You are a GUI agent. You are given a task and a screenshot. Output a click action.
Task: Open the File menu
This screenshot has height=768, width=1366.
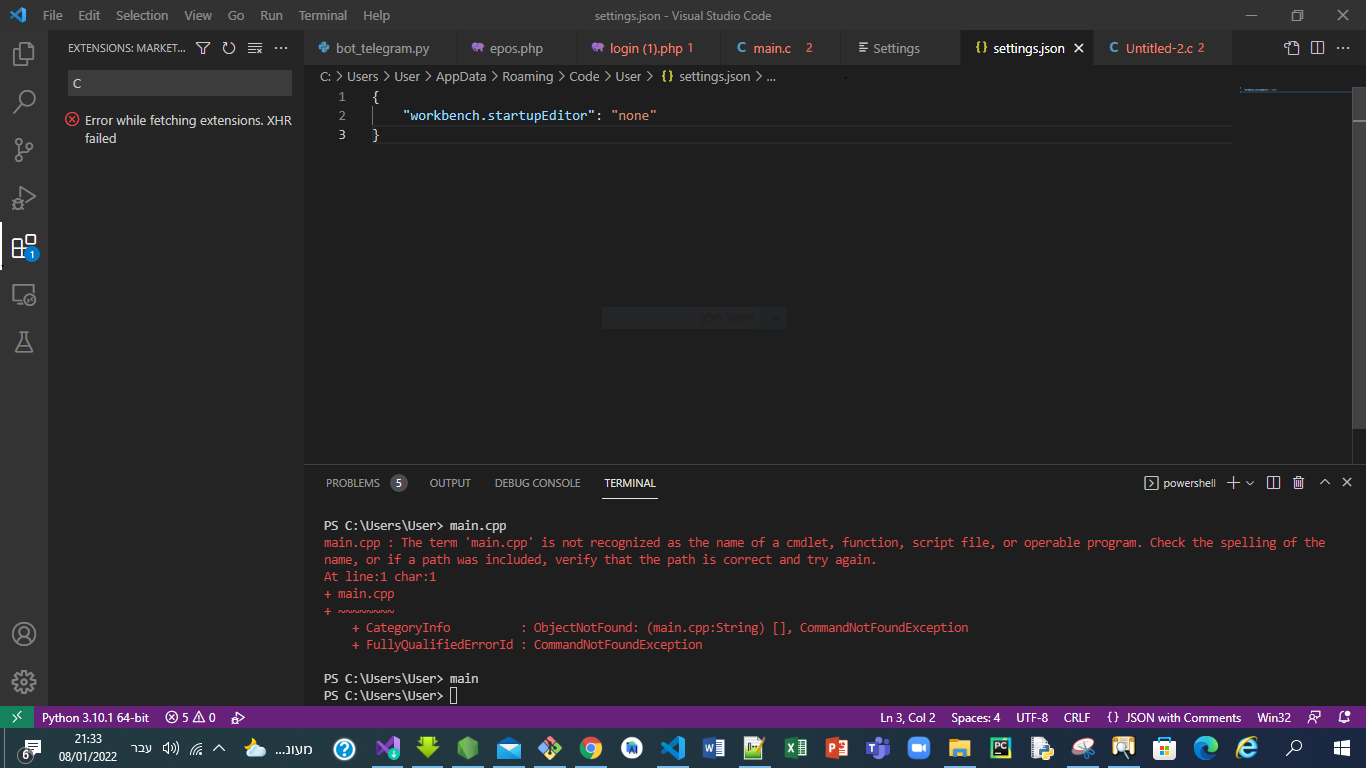click(x=52, y=15)
